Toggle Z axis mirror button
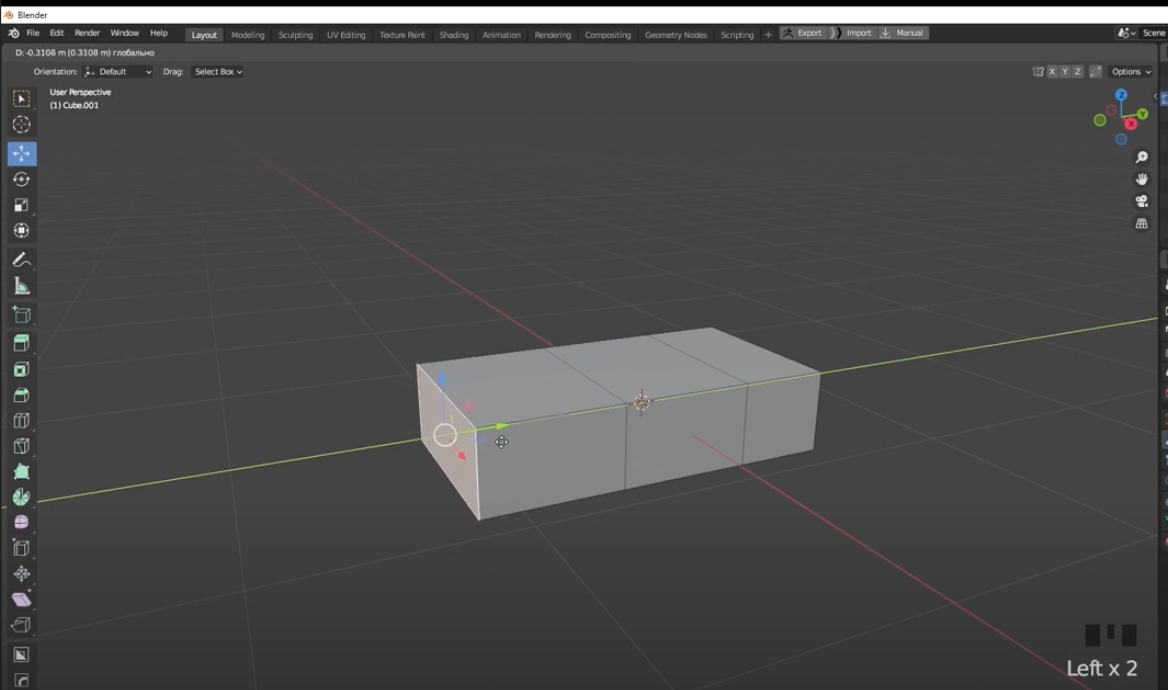The image size is (1168, 690). (x=1077, y=72)
